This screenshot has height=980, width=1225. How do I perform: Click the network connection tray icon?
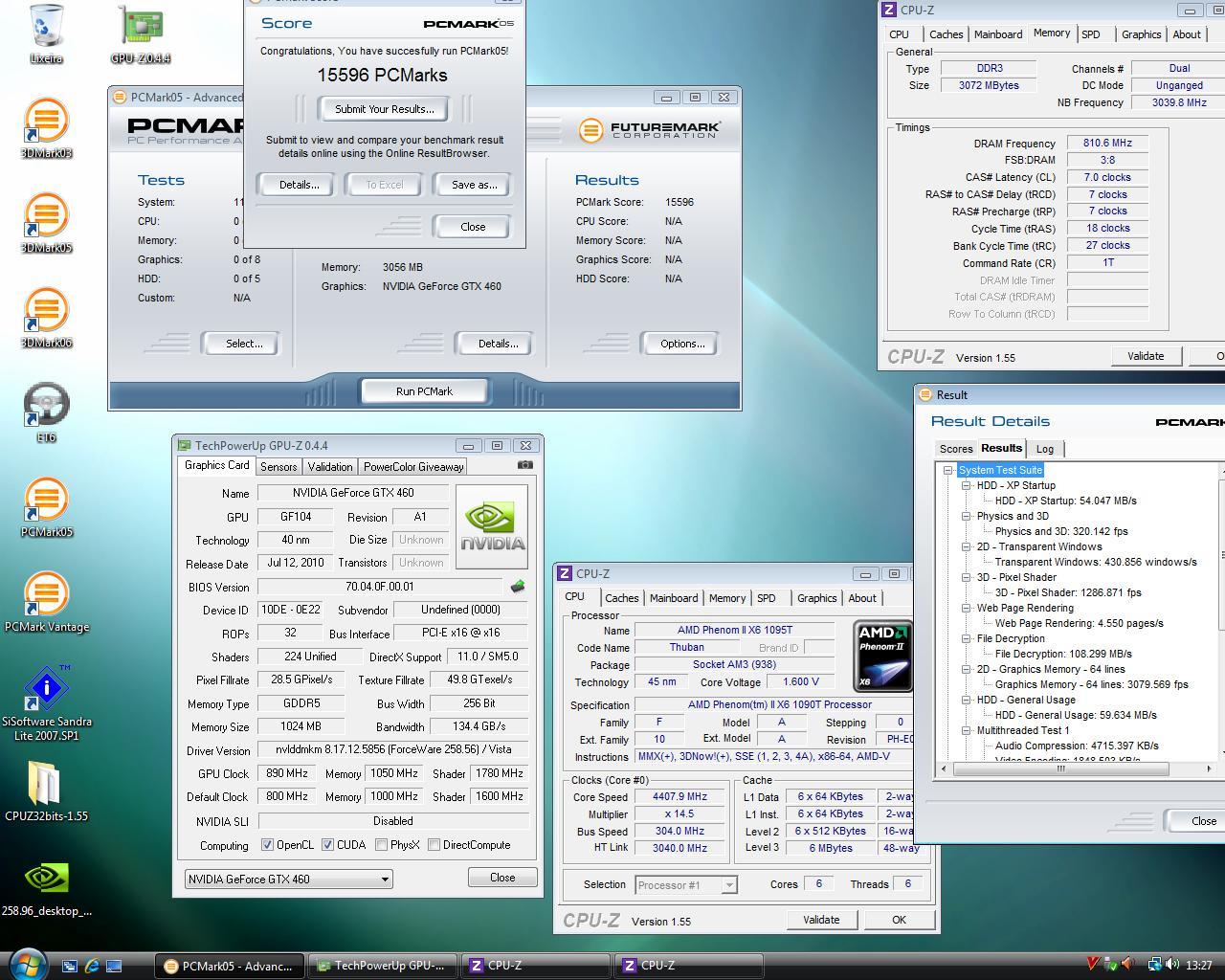click(x=1155, y=965)
